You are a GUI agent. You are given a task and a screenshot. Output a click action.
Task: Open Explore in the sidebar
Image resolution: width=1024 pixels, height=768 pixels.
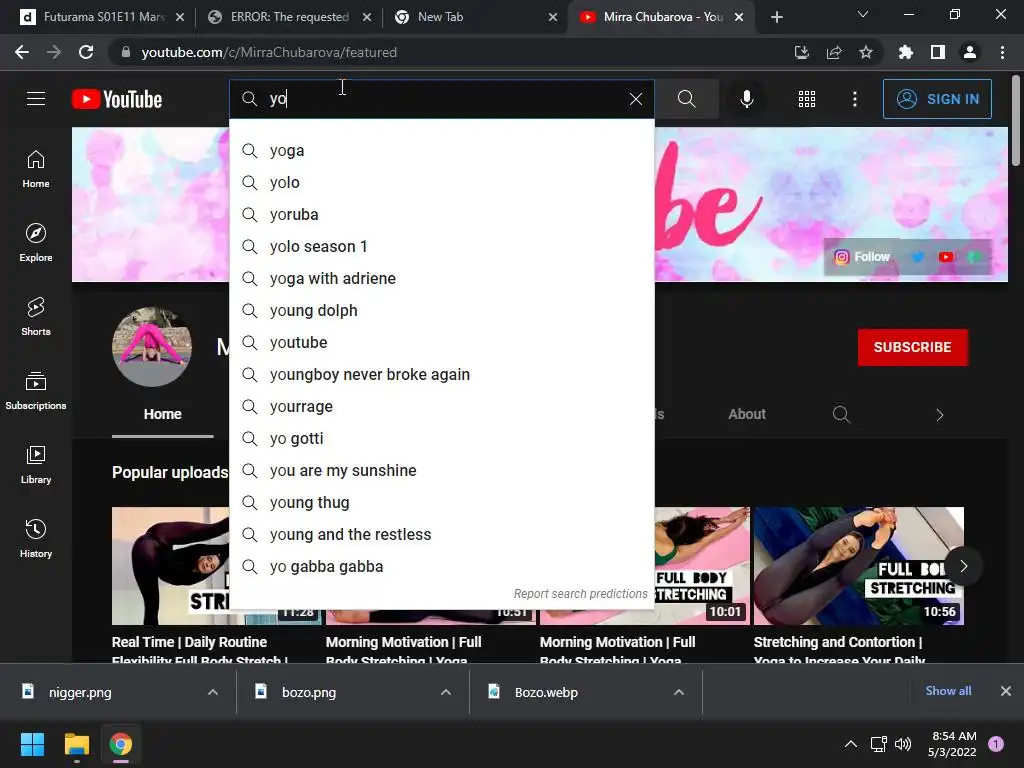pyautogui.click(x=36, y=243)
